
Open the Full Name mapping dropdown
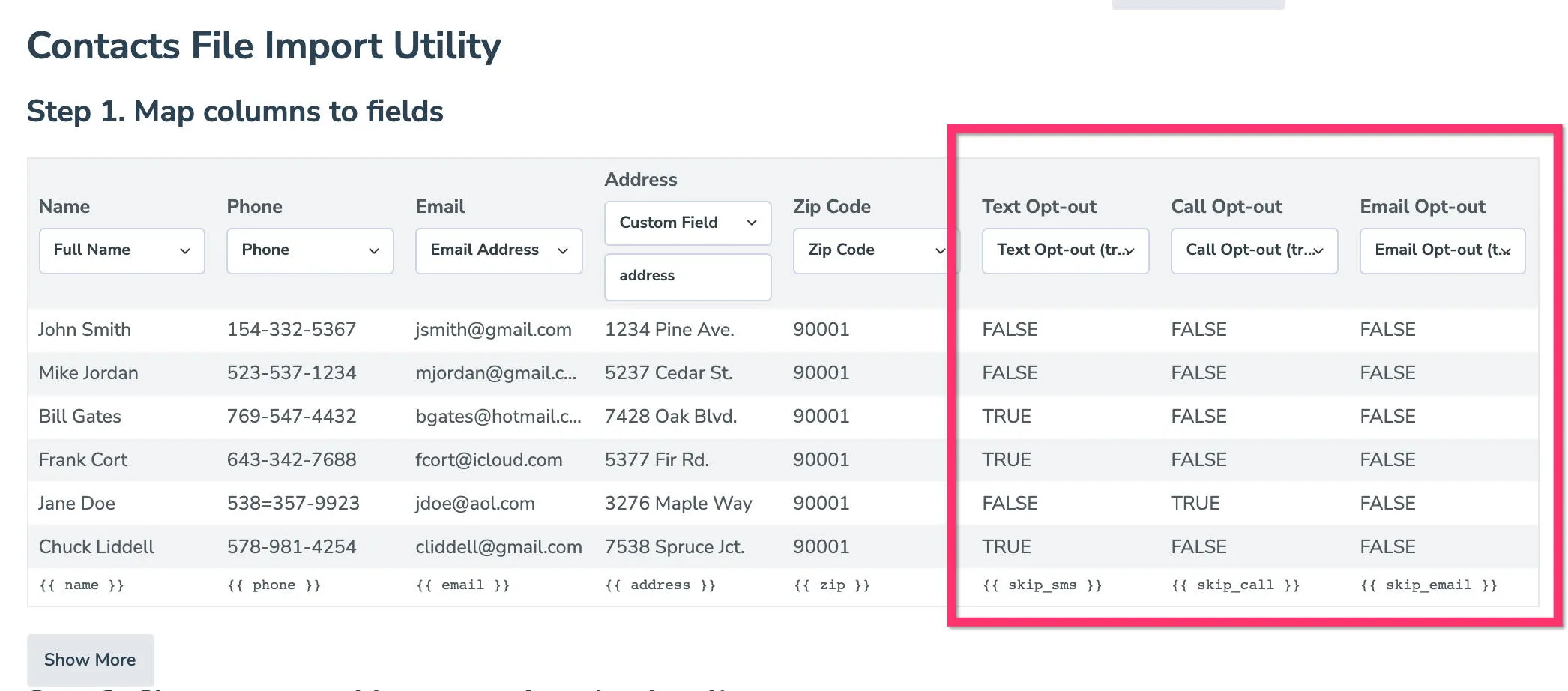121,250
